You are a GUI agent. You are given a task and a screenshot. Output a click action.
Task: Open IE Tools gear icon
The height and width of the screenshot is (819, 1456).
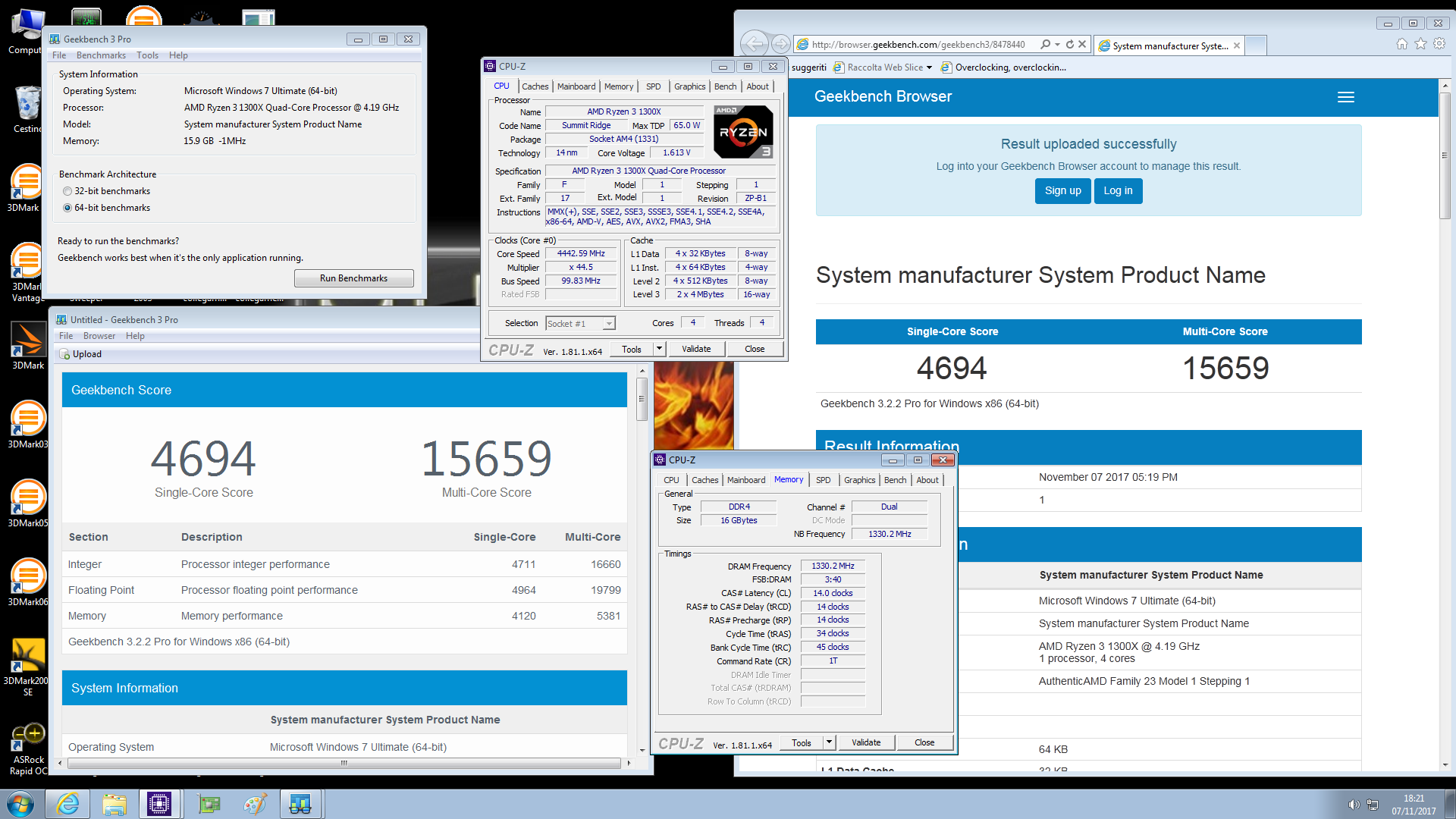point(1439,44)
